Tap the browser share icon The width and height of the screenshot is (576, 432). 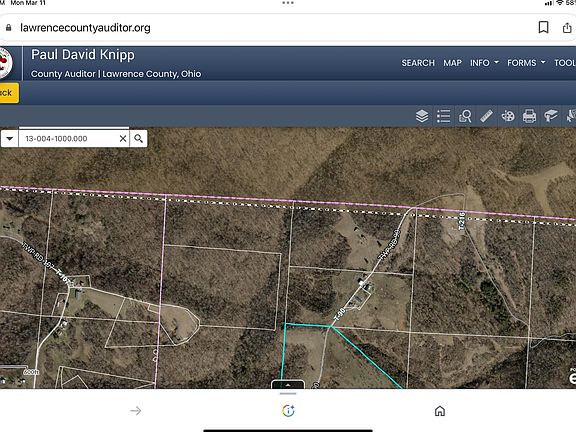click(567, 27)
